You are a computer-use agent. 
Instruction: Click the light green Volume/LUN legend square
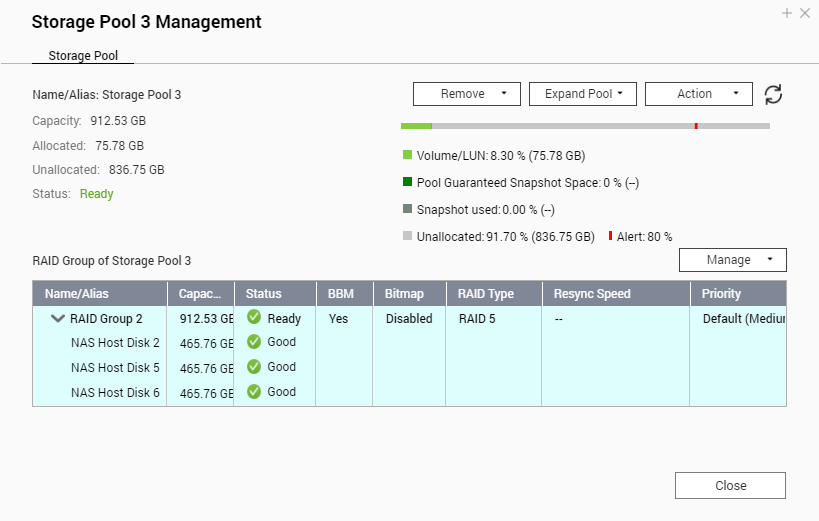point(407,155)
